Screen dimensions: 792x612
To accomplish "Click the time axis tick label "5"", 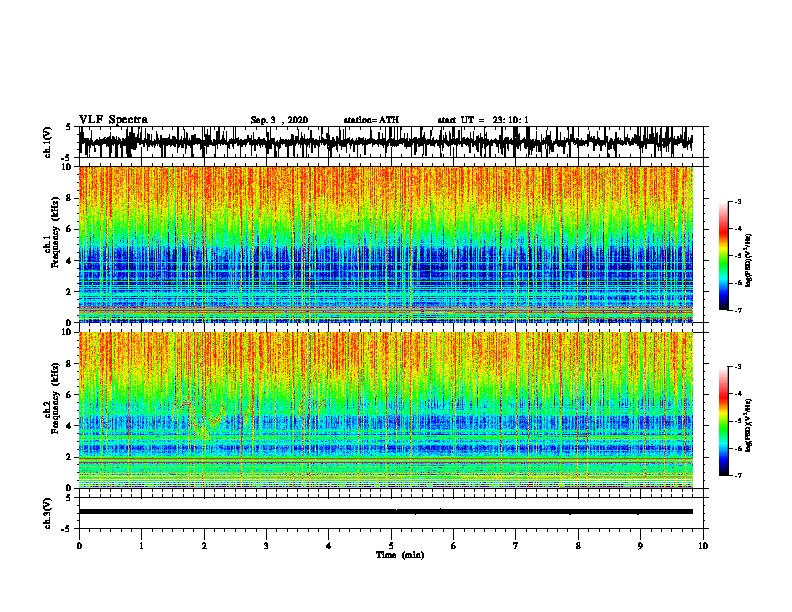I will click(391, 546).
